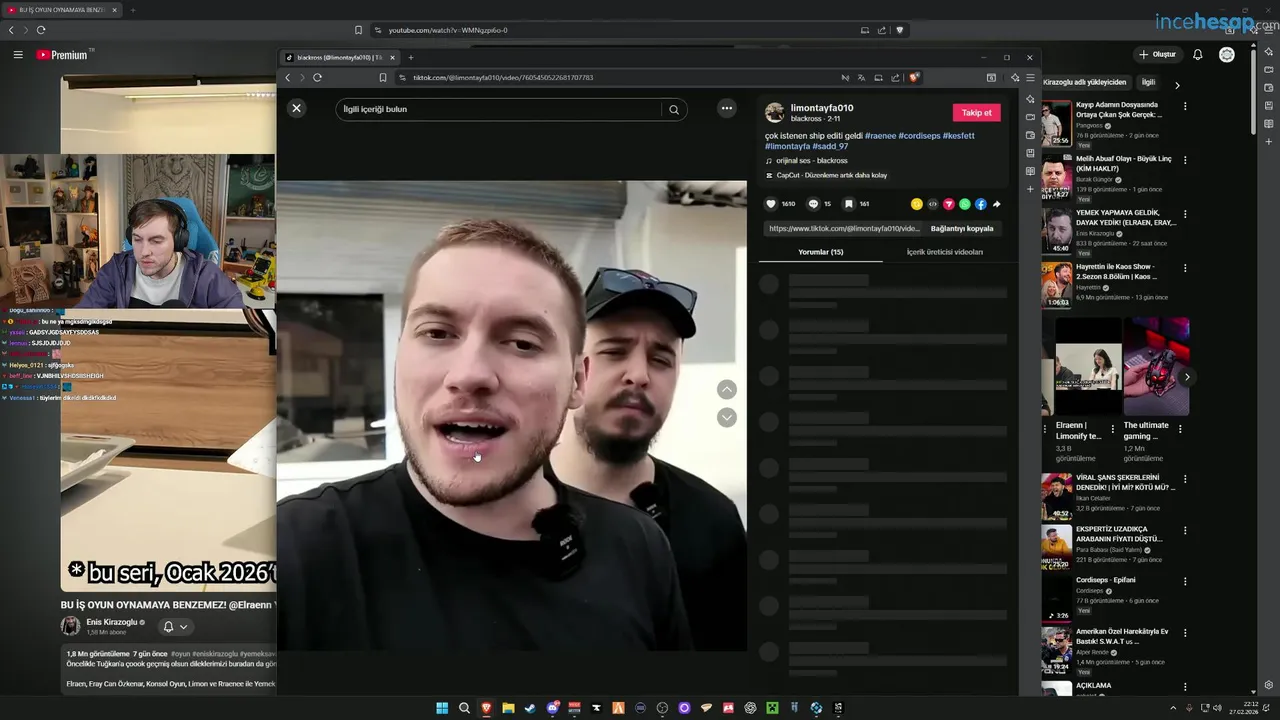Open TikTok comments bubble icon

coord(813,204)
